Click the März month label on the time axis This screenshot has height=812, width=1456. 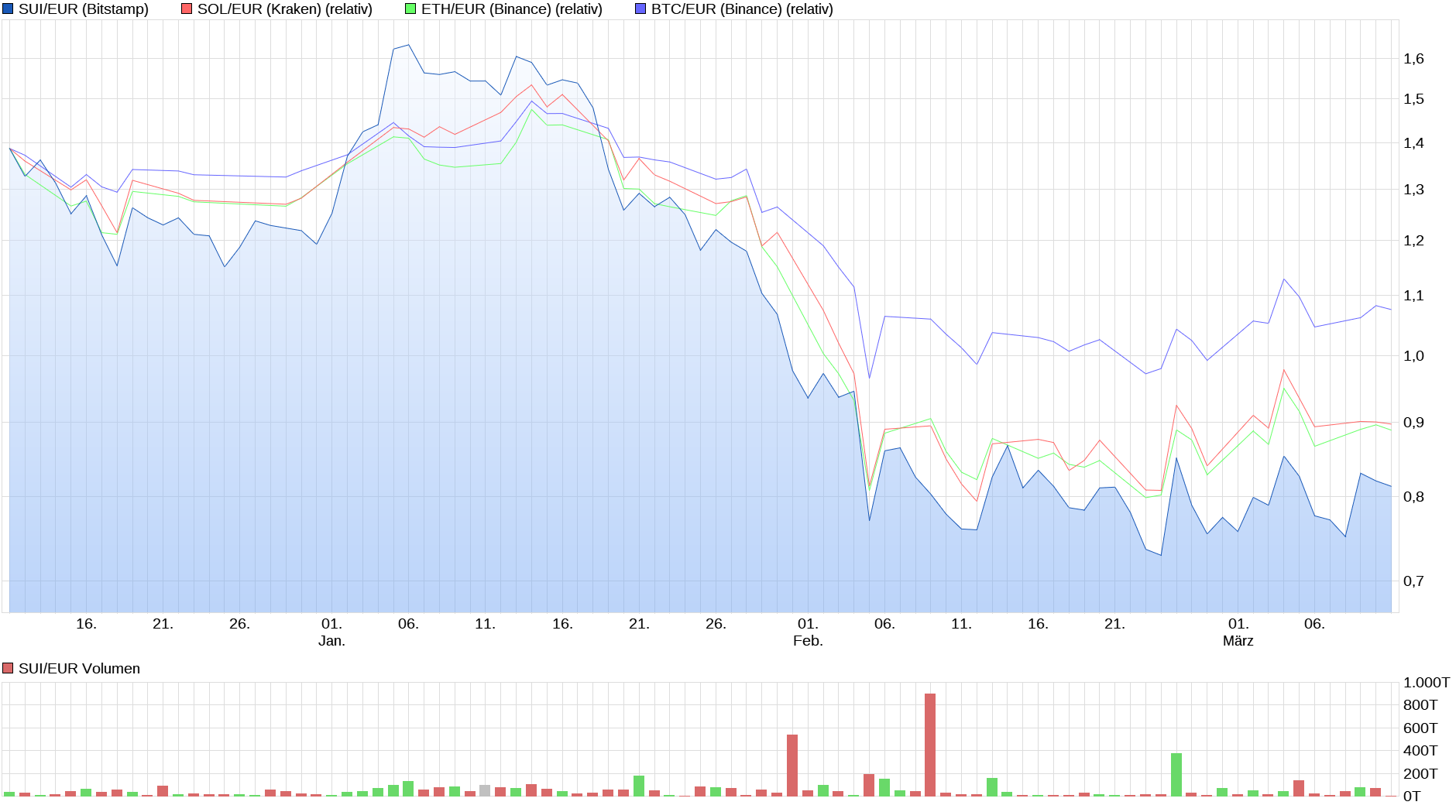1238,641
